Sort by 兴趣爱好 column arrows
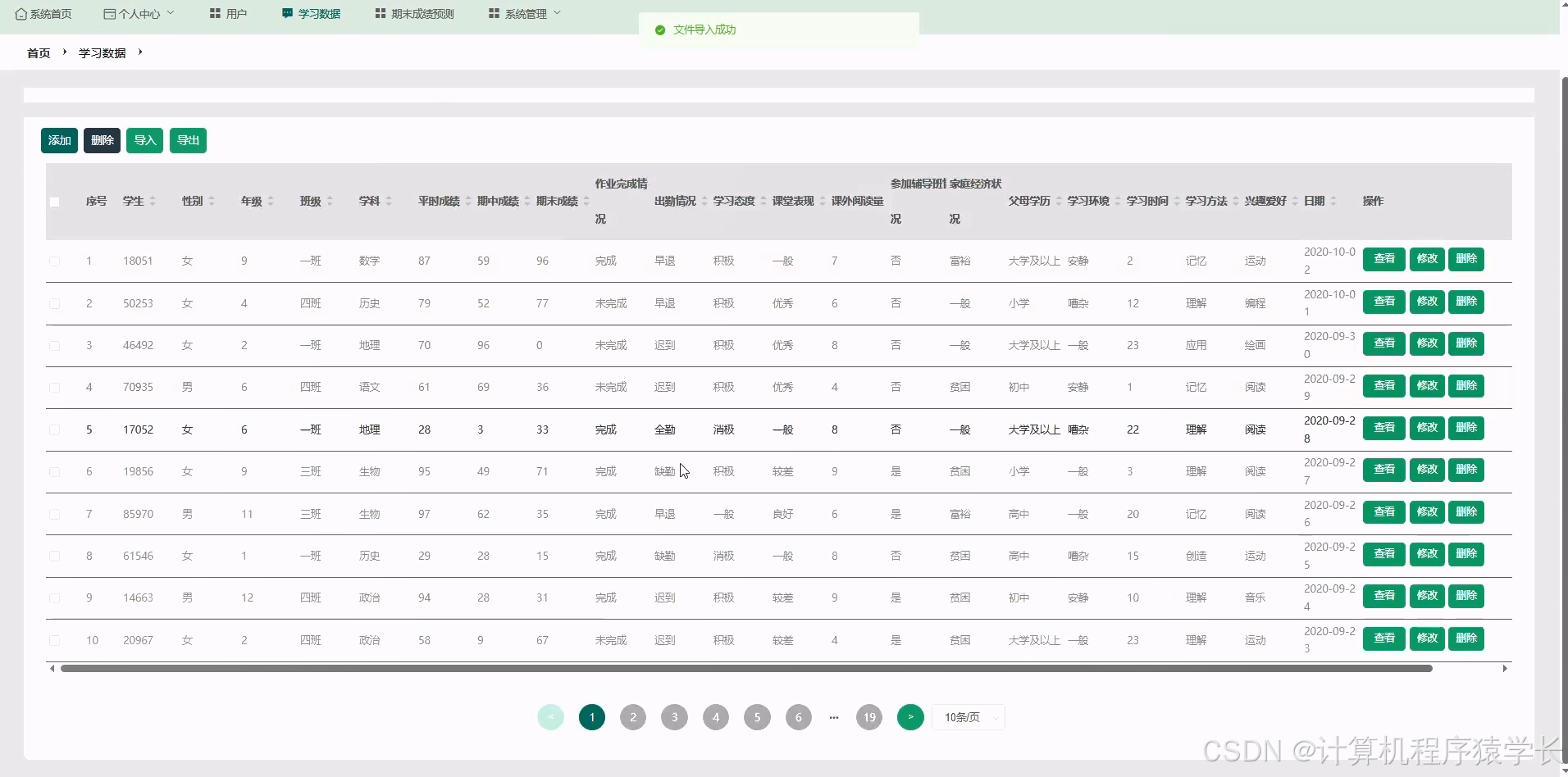 click(1295, 201)
